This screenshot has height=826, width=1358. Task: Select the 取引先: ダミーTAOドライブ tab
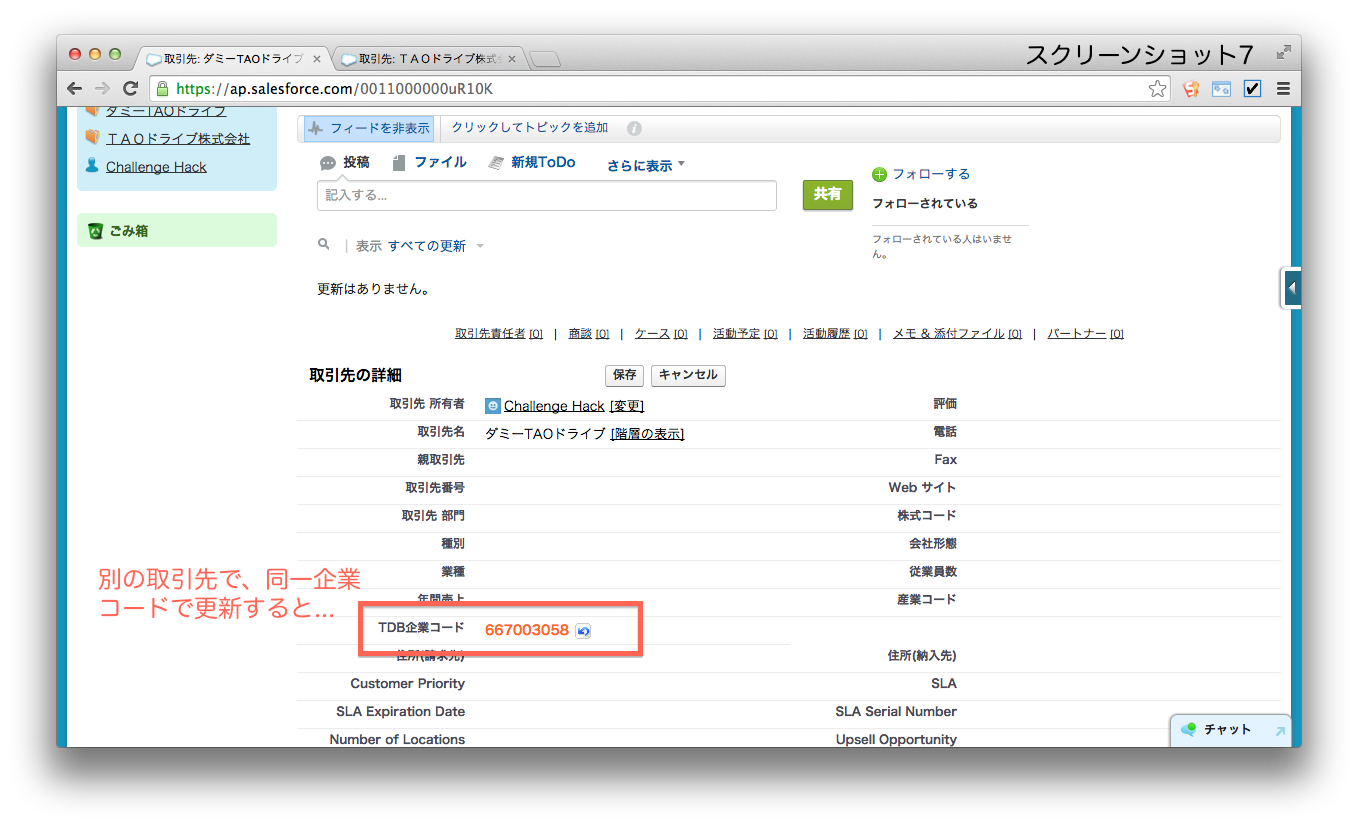click(x=232, y=59)
